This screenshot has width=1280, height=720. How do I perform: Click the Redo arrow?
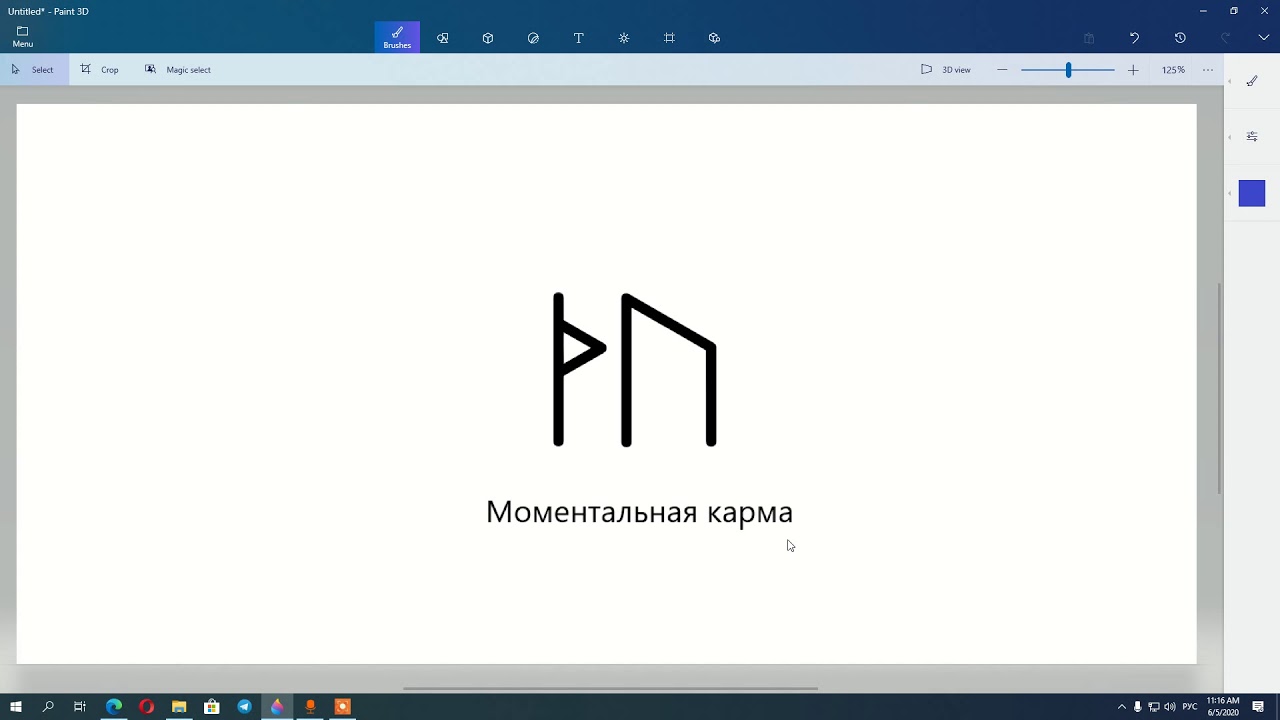tap(1225, 38)
